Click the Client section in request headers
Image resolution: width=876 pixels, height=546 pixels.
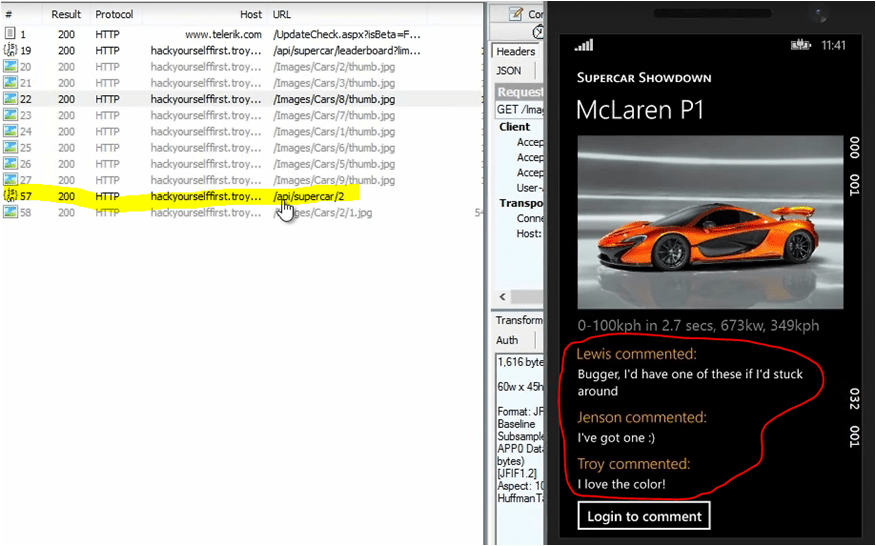tap(515, 128)
